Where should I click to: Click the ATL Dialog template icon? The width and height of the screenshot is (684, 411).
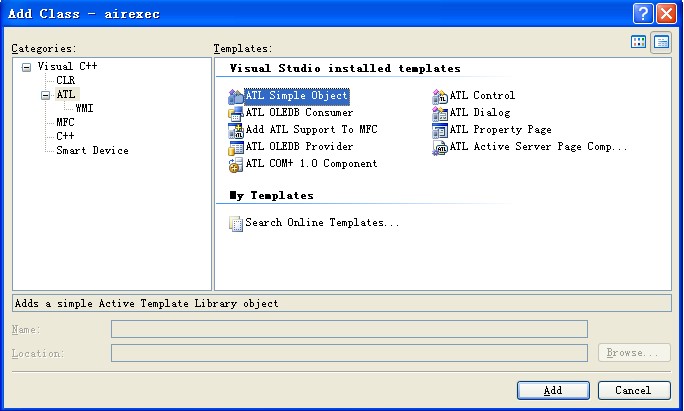tap(440, 113)
